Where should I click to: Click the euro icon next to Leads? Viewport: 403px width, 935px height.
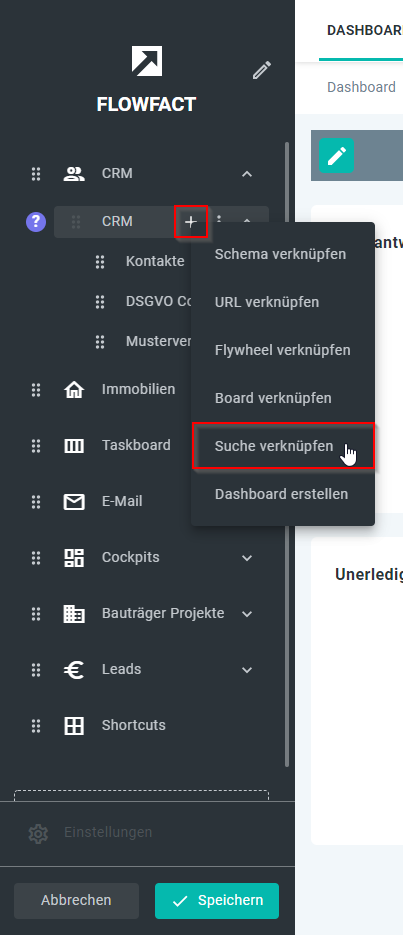(74, 670)
